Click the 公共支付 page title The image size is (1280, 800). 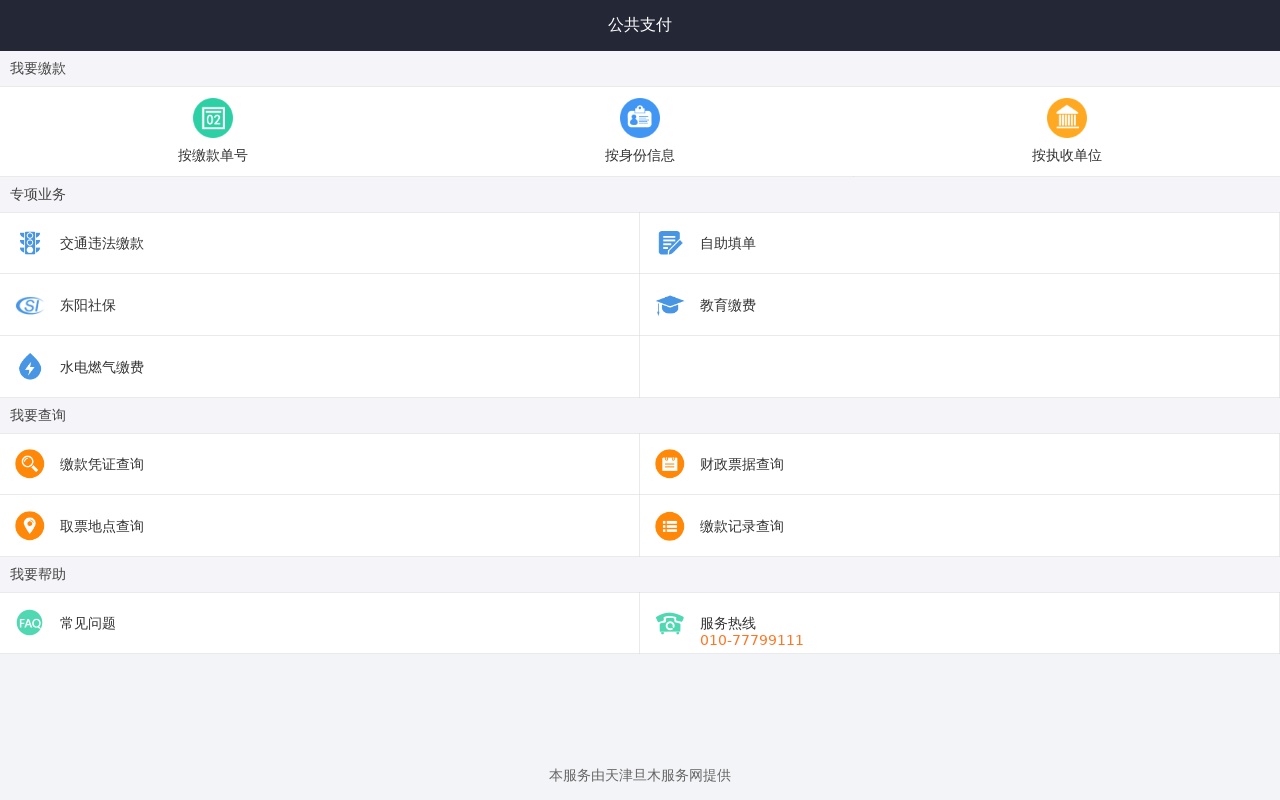tap(640, 25)
